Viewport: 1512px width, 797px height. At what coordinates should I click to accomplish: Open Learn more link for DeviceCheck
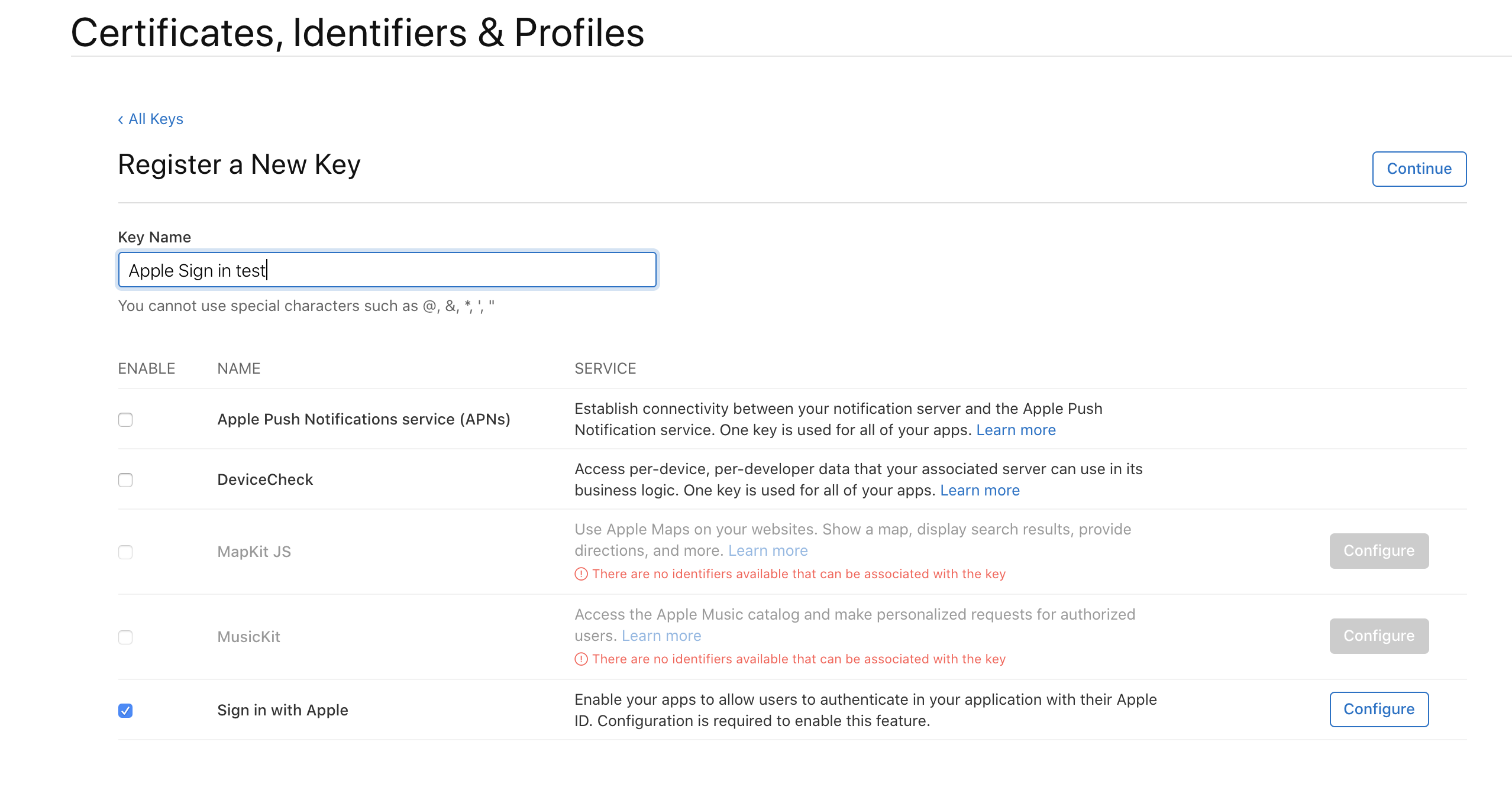tap(980, 490)
